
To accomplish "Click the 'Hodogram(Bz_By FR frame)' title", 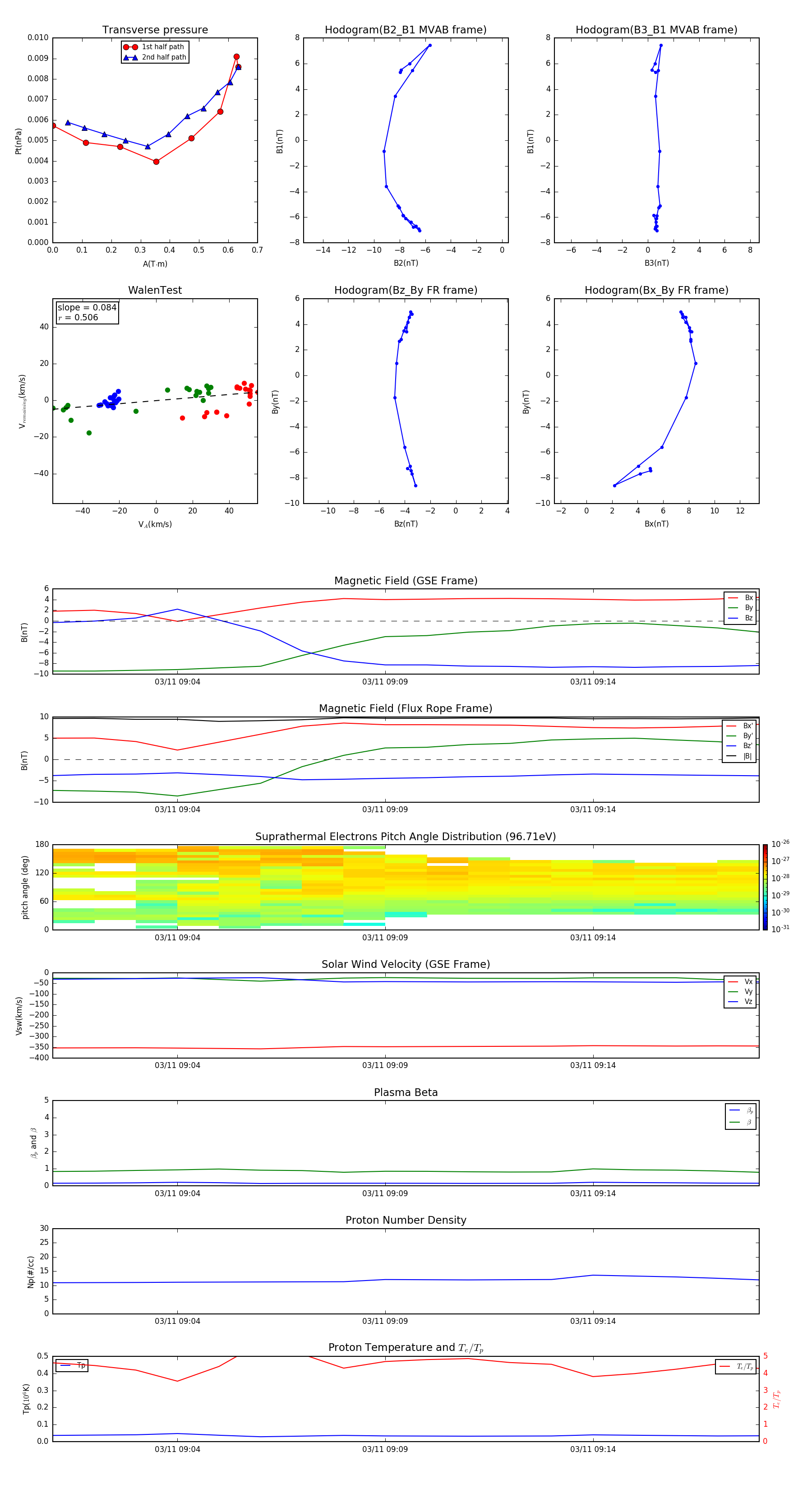I will click(406, 290).
